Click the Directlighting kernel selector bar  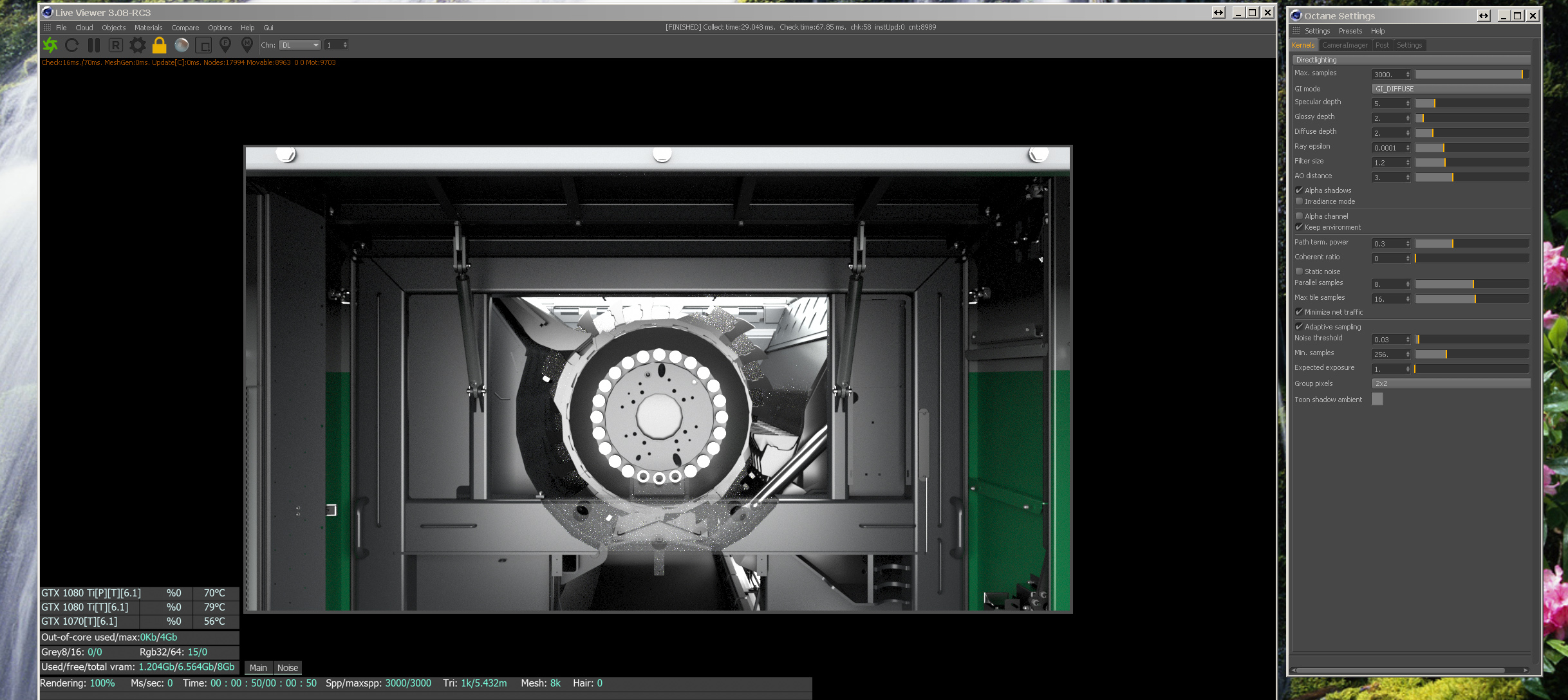point(1410,60)
